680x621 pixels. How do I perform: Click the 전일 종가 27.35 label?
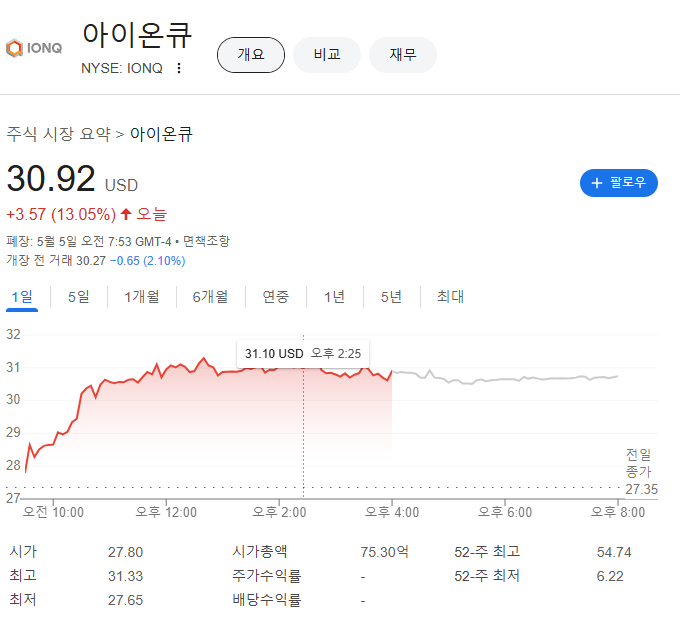[641, 472]
